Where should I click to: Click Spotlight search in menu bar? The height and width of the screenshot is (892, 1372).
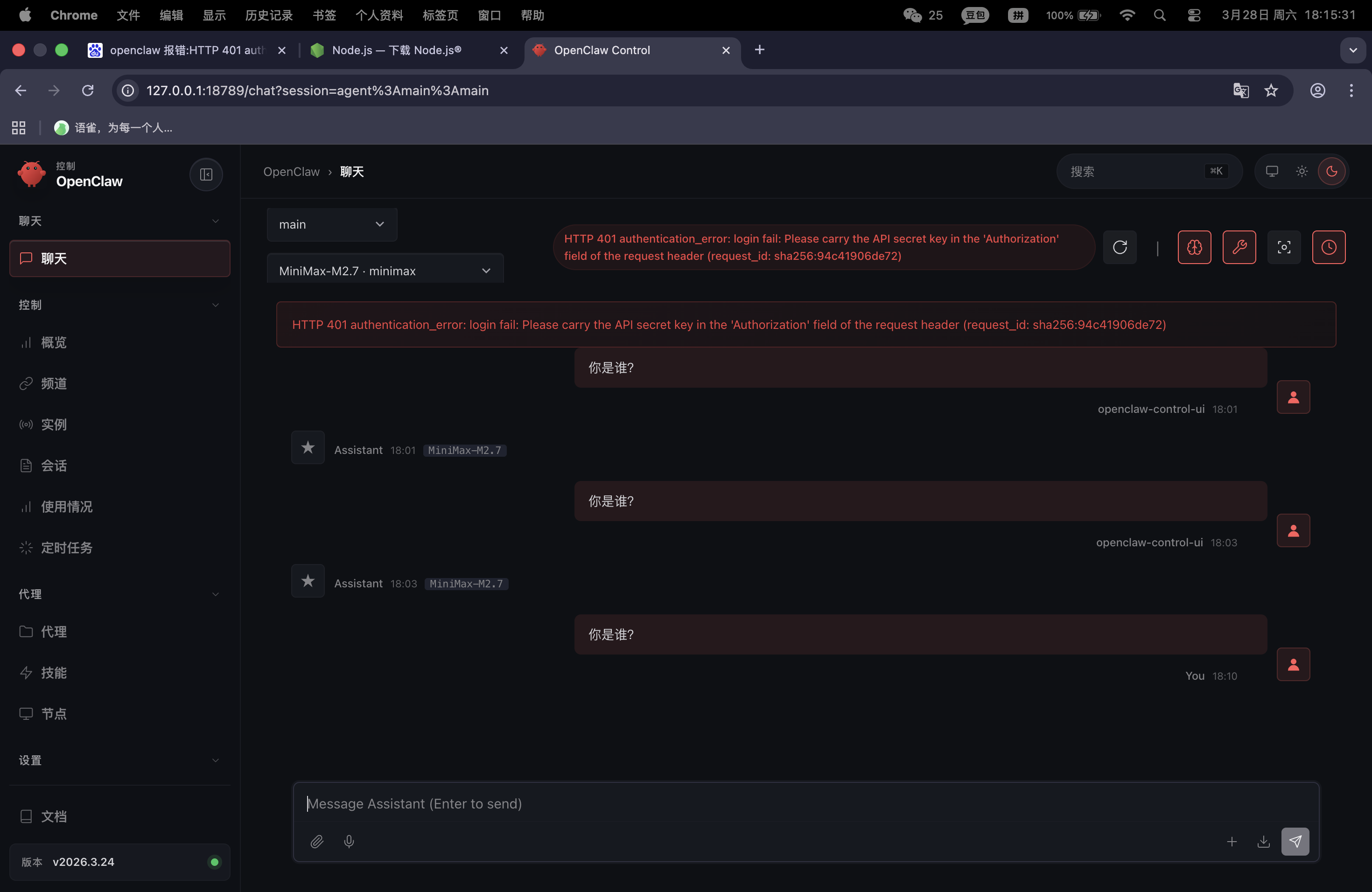click(1159, 15)
